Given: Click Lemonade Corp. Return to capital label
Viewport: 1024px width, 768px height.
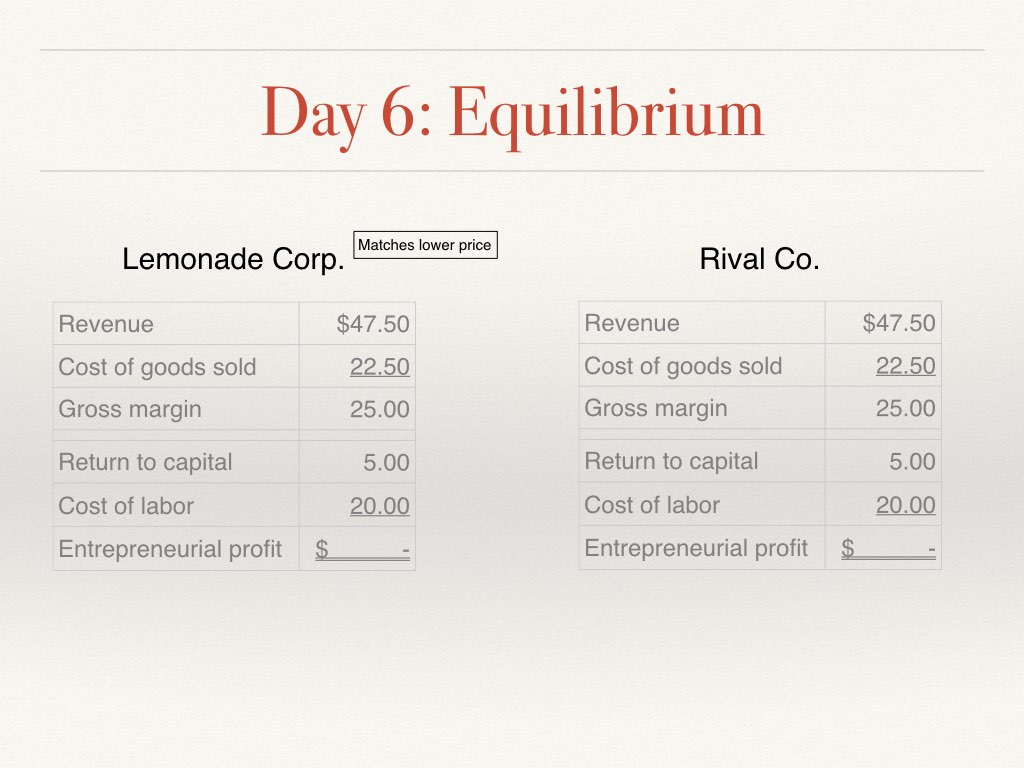Looking at the screenshot, I should [x=145, y=462].
